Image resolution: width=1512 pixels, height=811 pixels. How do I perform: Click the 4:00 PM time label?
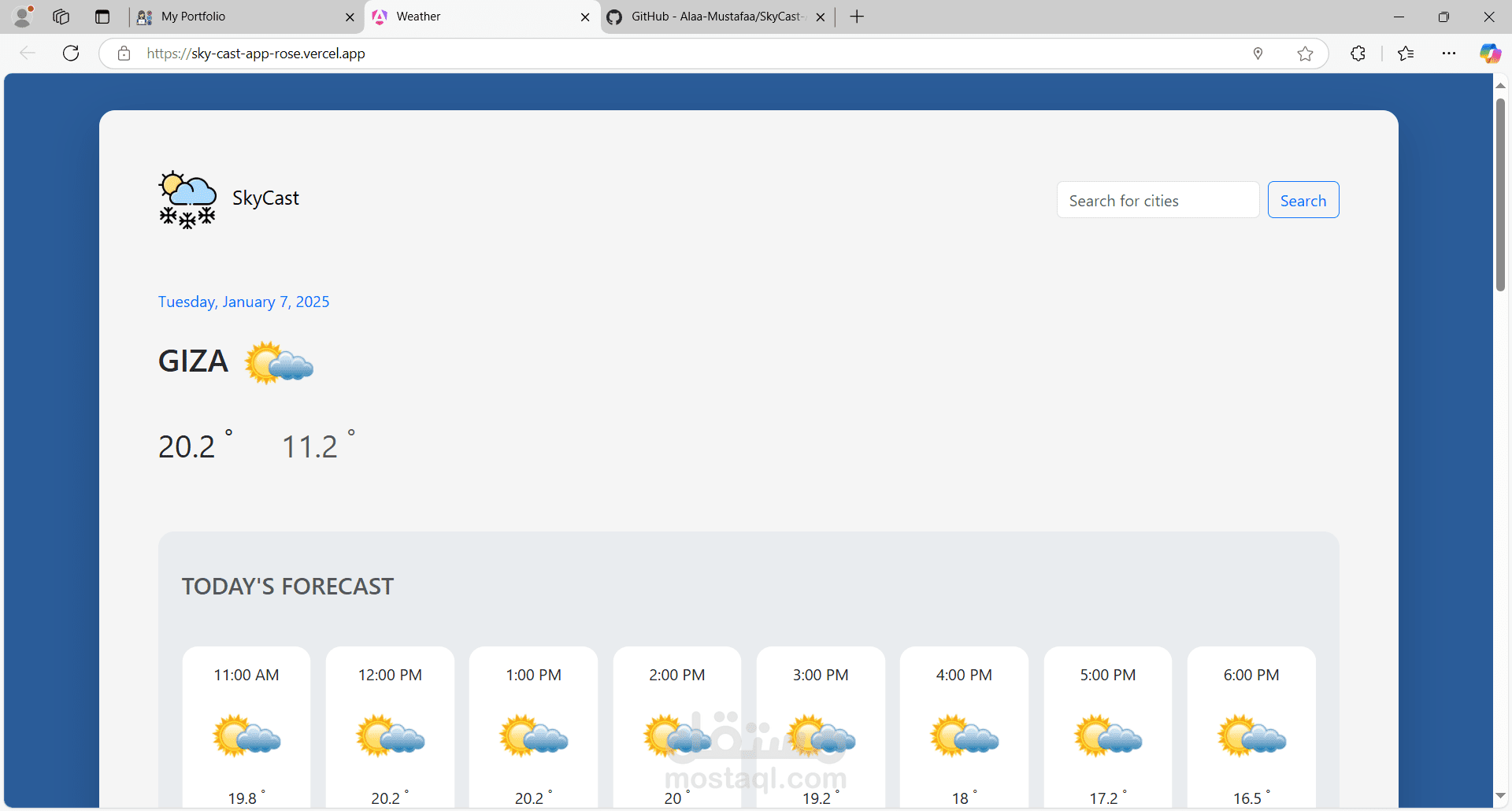(x=965, y=676)
